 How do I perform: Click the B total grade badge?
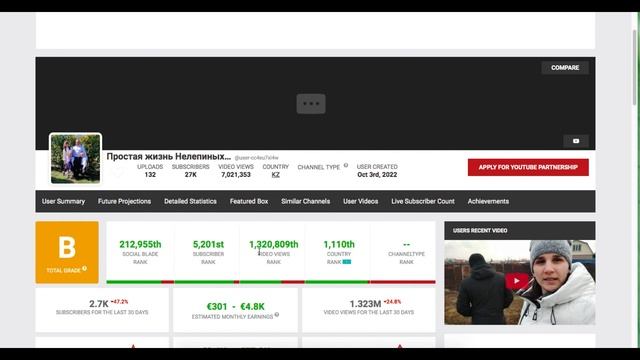tap(67, 252)
